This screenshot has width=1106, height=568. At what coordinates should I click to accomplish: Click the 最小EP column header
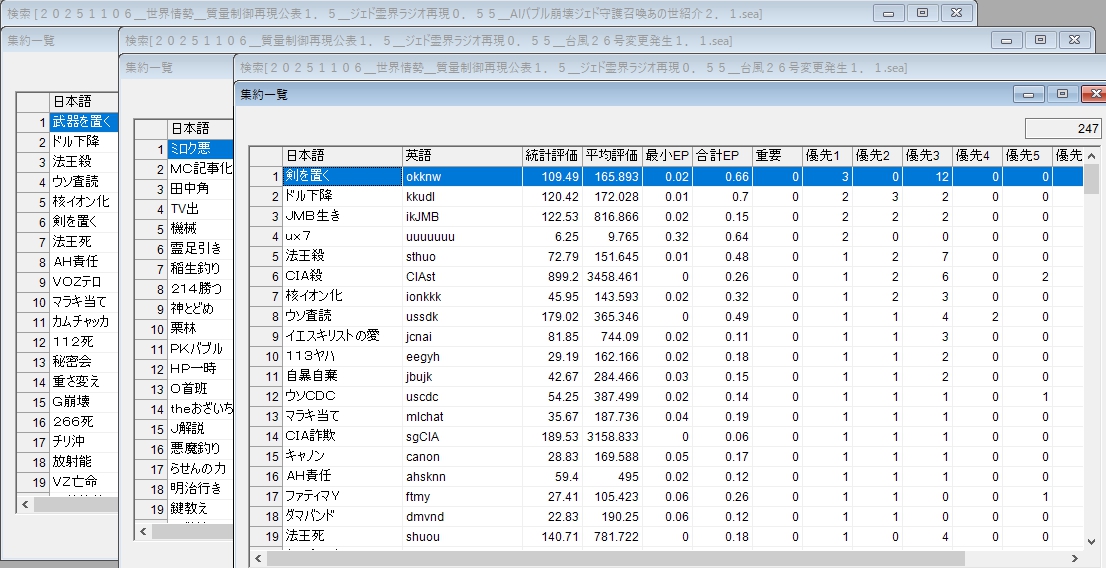(x=667, y=156)
